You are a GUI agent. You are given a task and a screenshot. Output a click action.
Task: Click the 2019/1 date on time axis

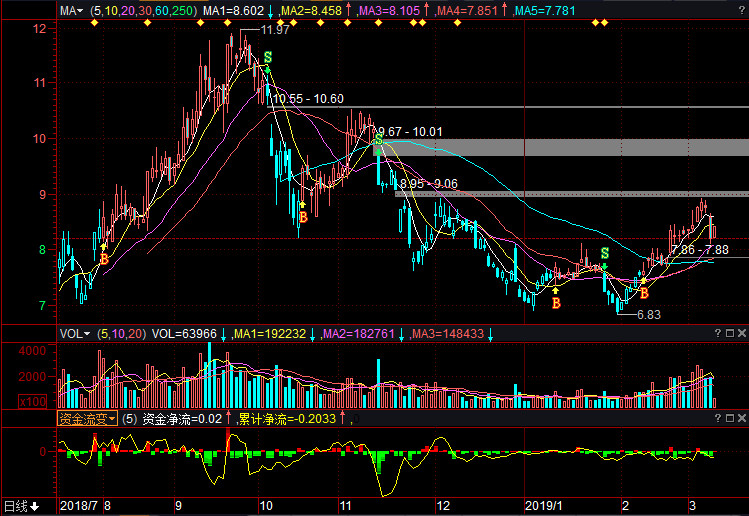548,506
